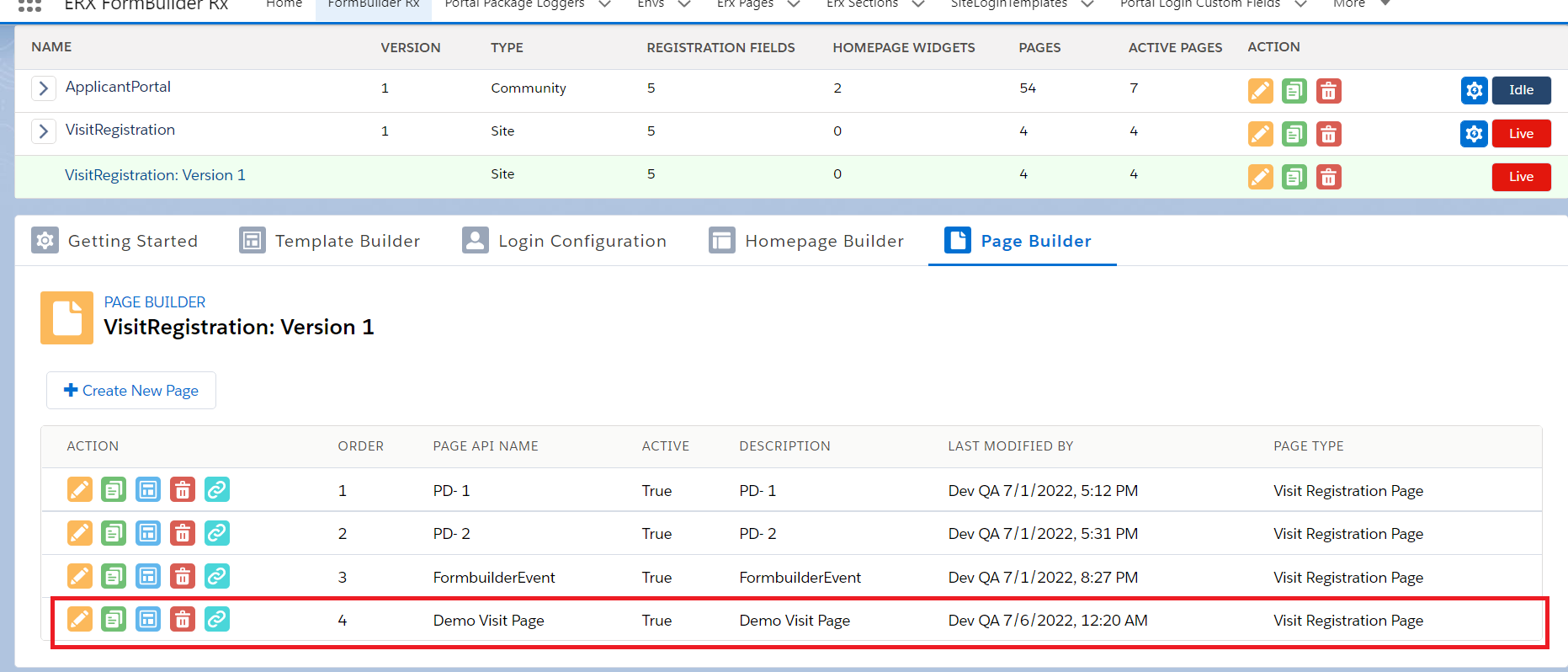The image size is (1568, 672).
Task: Delete the PD- 2 page
Action: (183, 533)
